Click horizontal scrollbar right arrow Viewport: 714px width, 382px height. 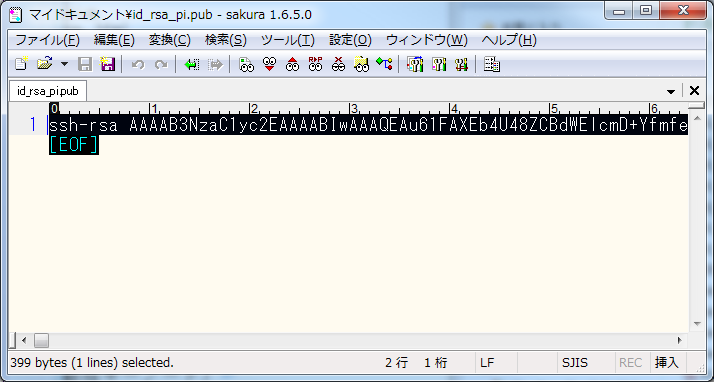[x=679, y=340]
